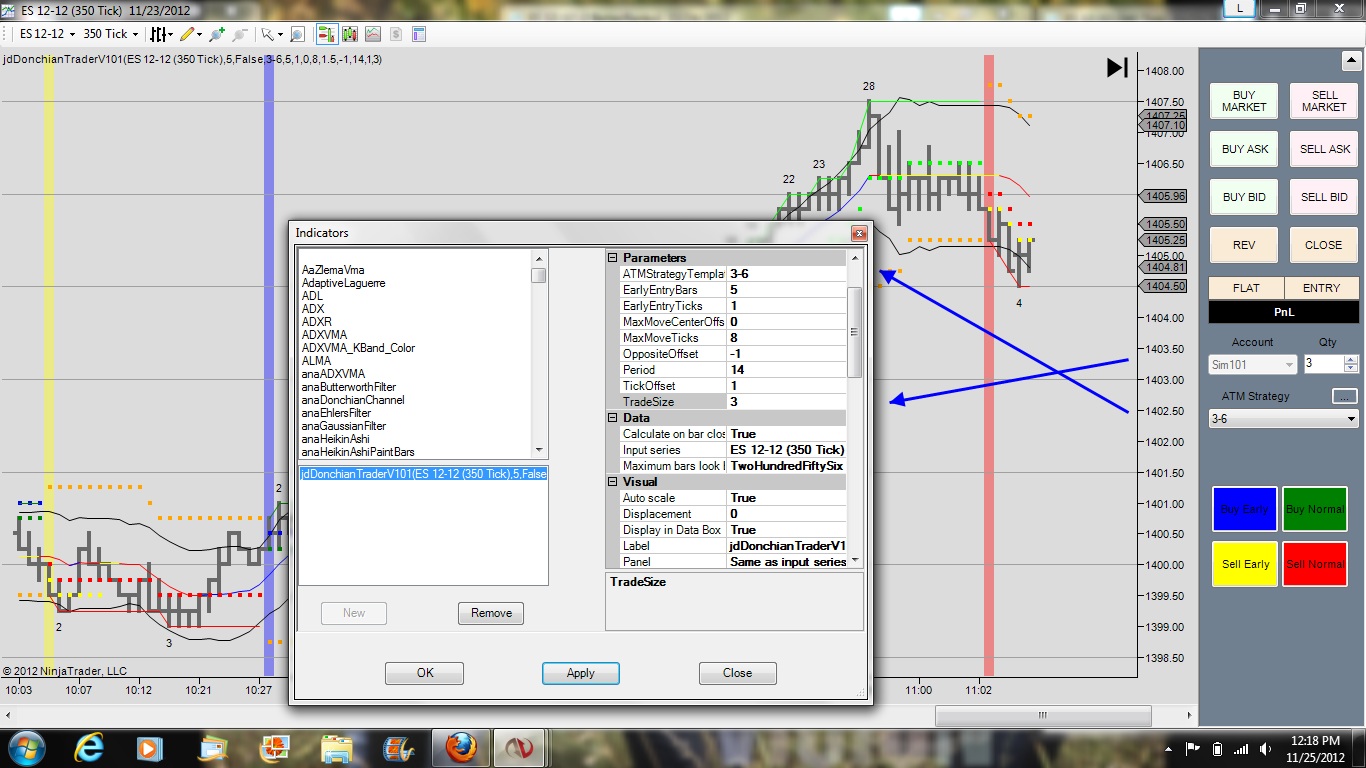This screenshot has width=1366, height=768.
Task: Click the SELL MARKET button
Action: click(x=1324, y=101)
